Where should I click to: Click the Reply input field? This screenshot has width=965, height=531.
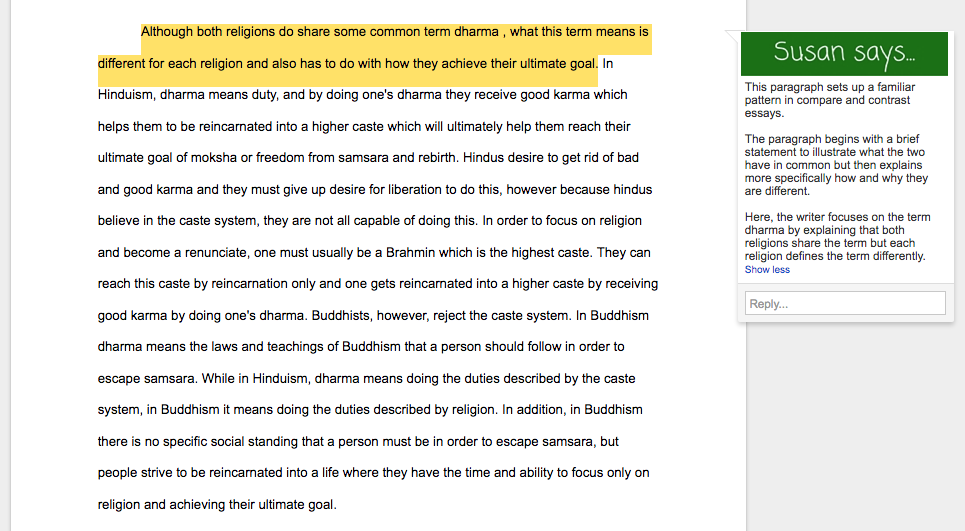(x=845, y=303)
